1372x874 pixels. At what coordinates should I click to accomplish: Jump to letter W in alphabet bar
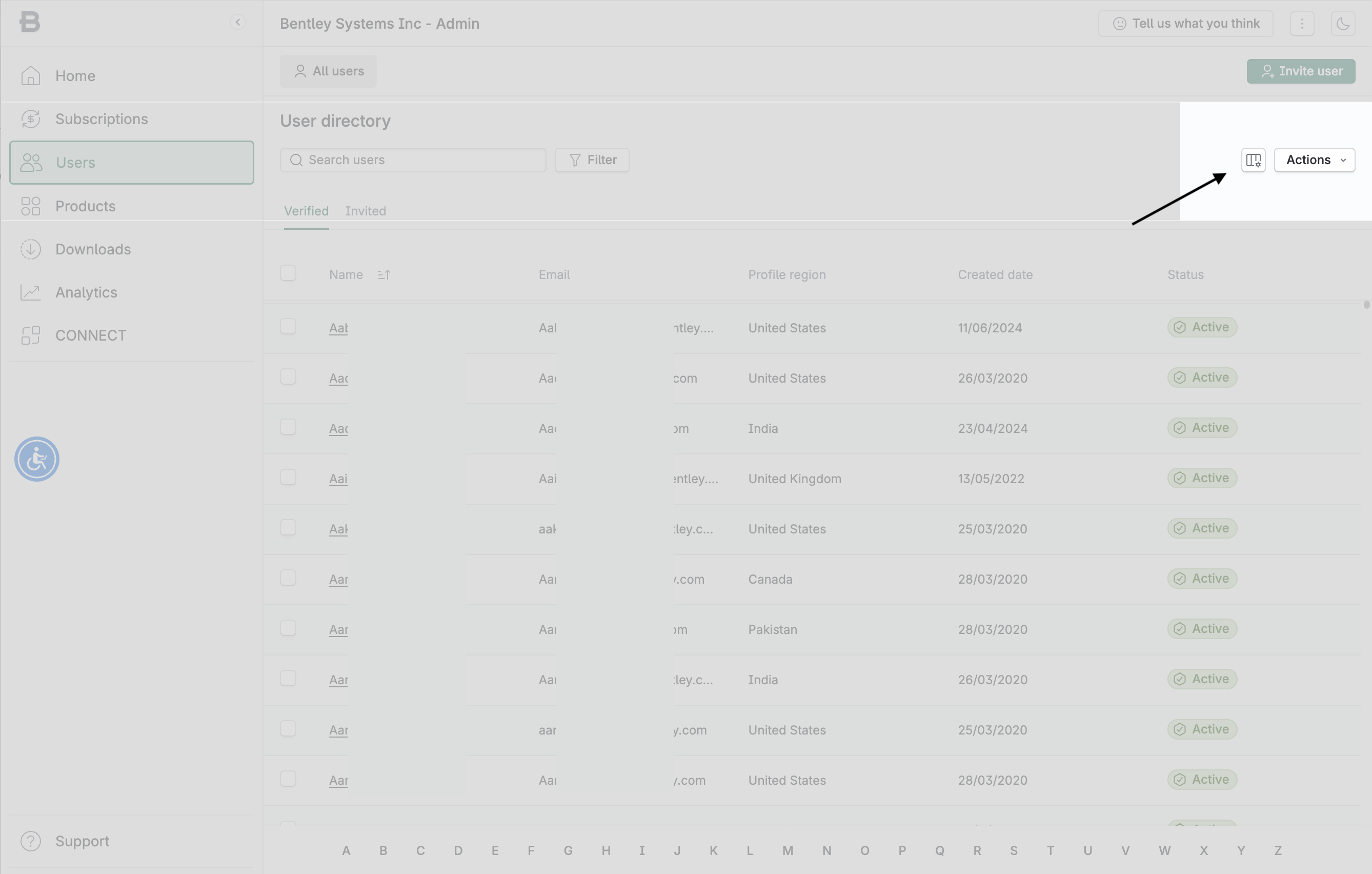click(x=1164, y=850)
